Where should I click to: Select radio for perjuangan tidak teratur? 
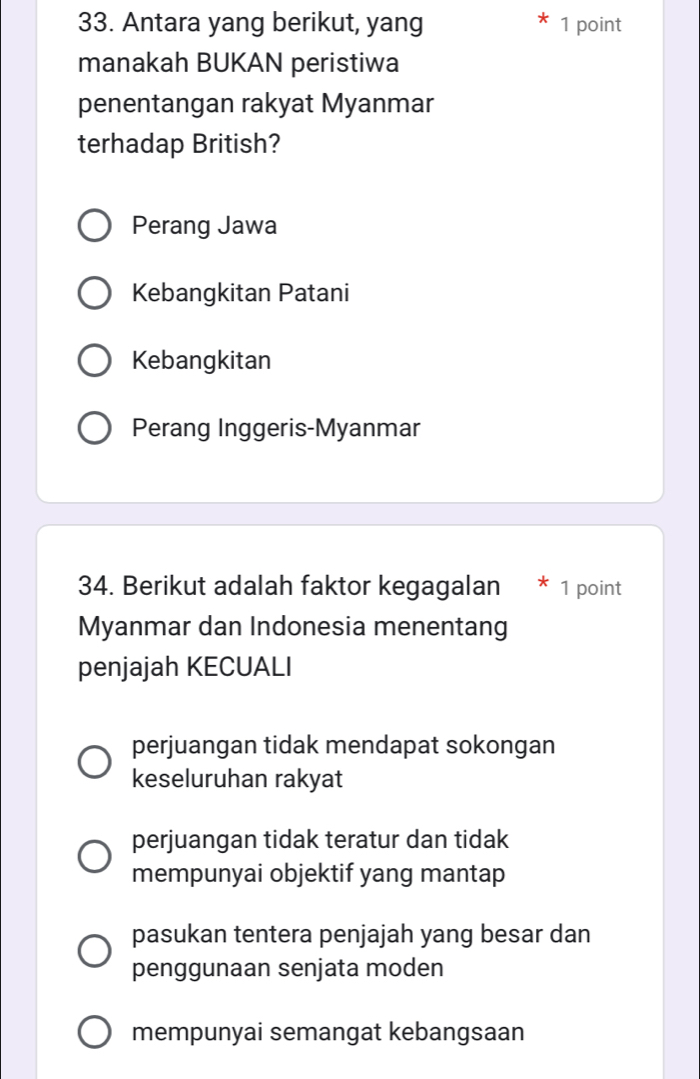tap(95, 857)
